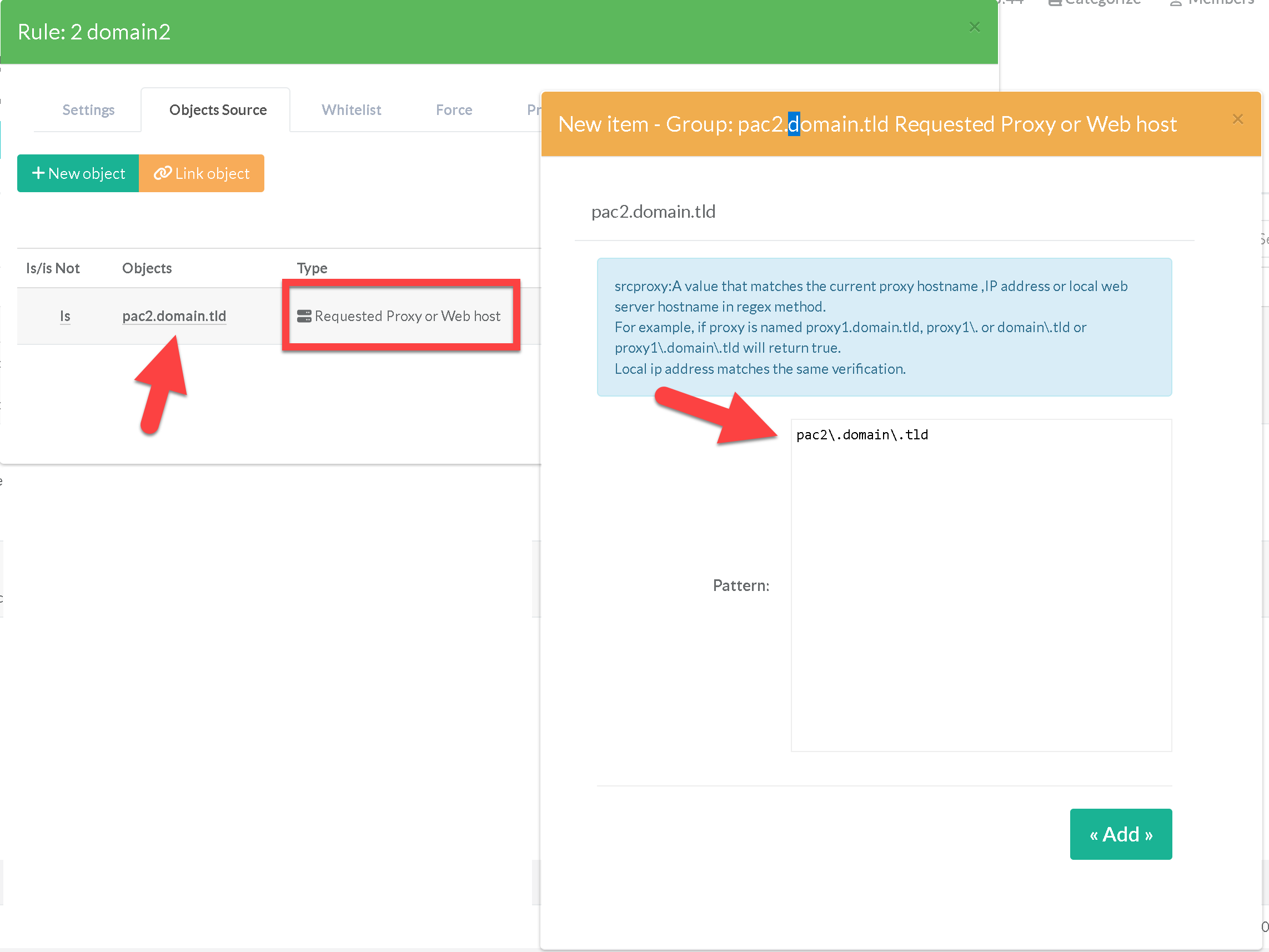The image size is (1269, 952).
Task: Click inside the Pattern text area
Action: point(981,585)
